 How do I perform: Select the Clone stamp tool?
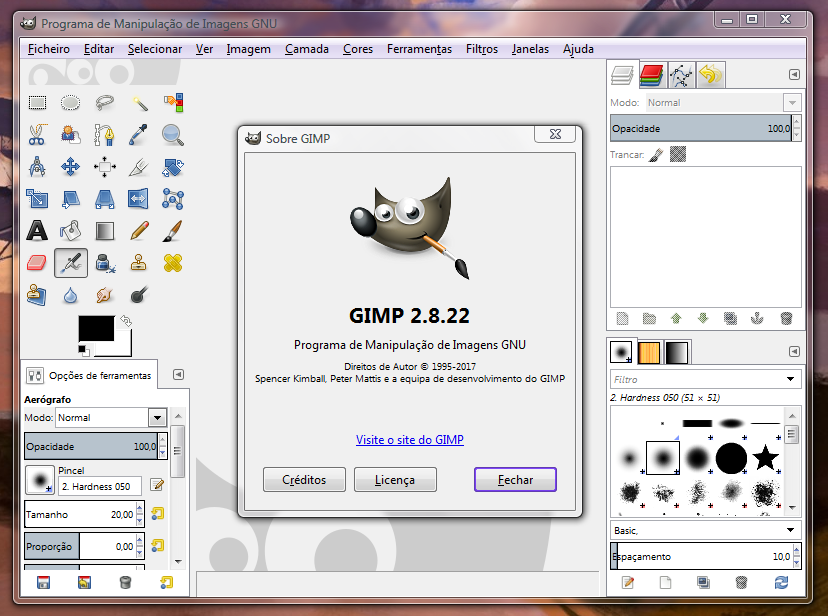[x=139, y=263]
